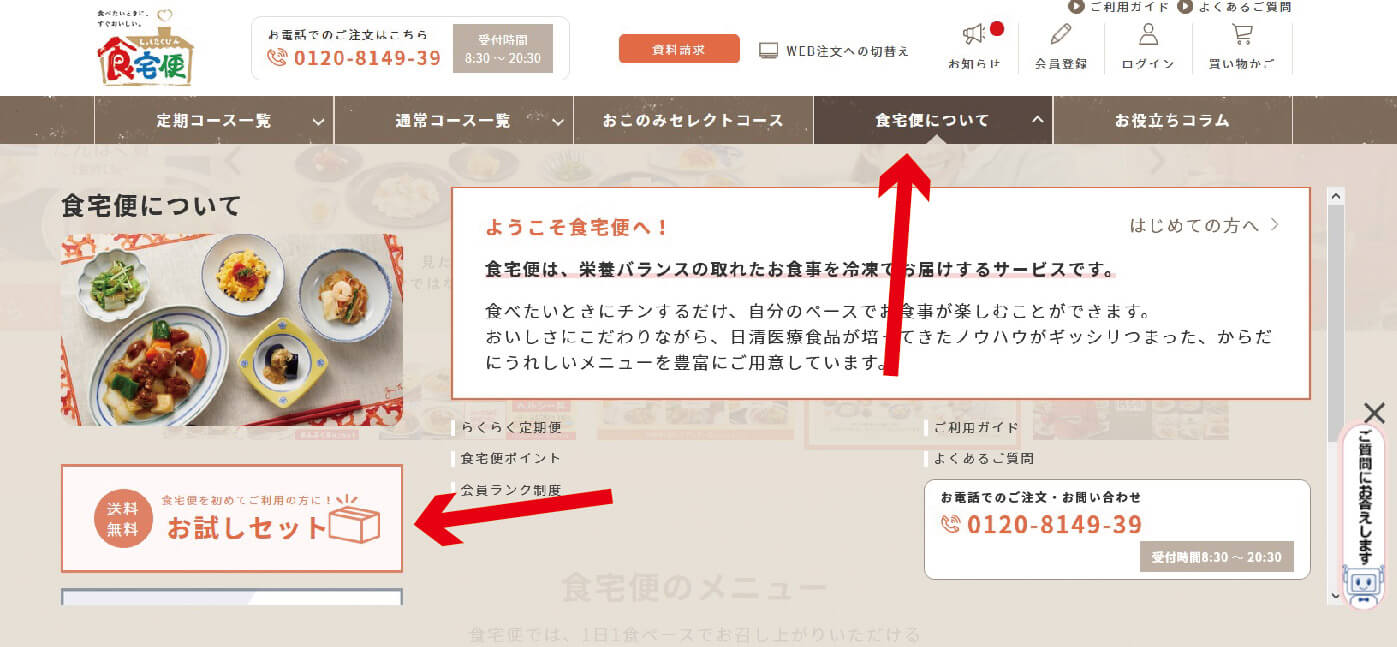The image size is (1397, 647).
Task: Click the food dishes photo thumbnail
Action: coord(232,330)
